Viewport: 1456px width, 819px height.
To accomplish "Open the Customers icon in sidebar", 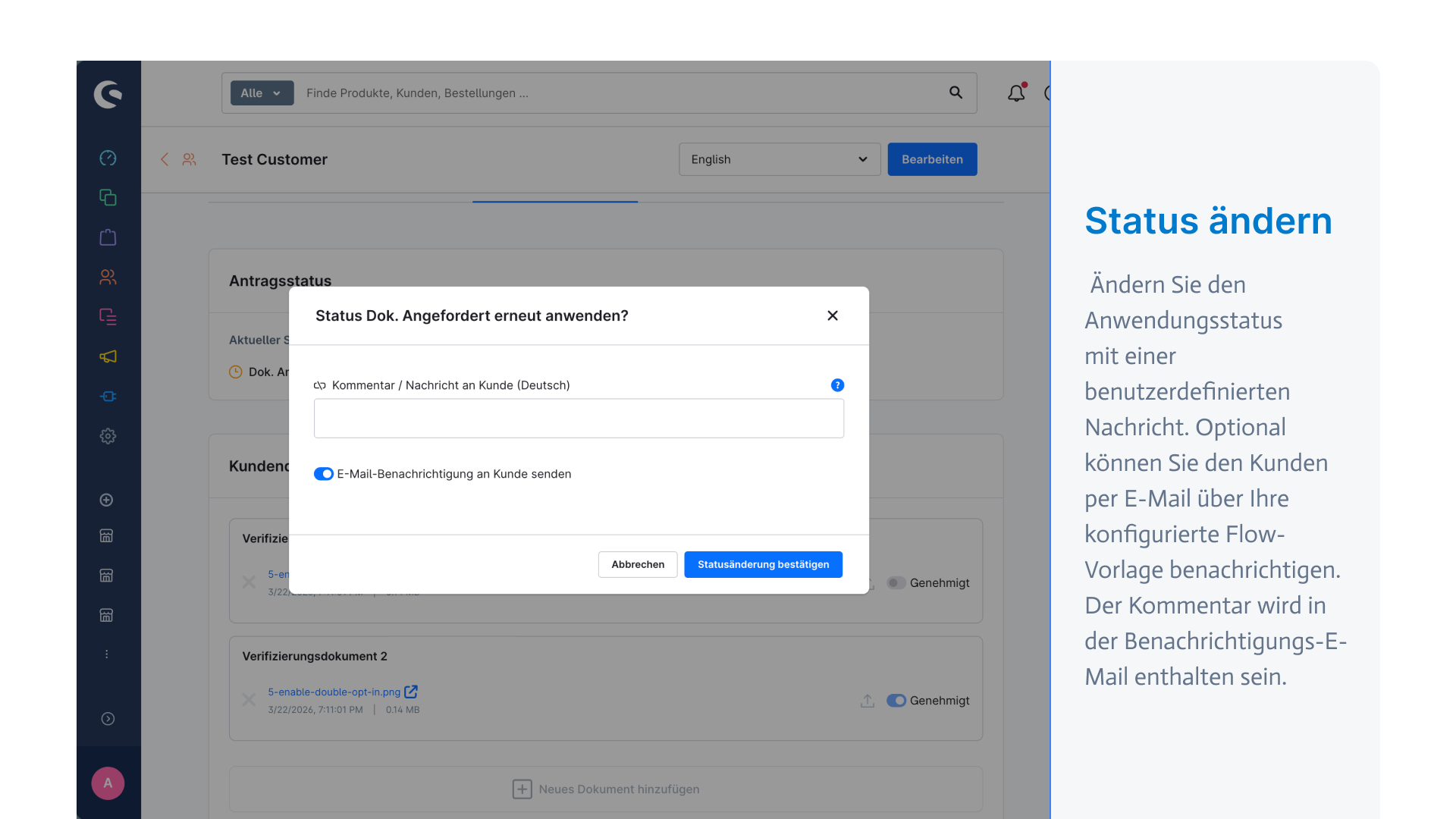I will (108, 277).
